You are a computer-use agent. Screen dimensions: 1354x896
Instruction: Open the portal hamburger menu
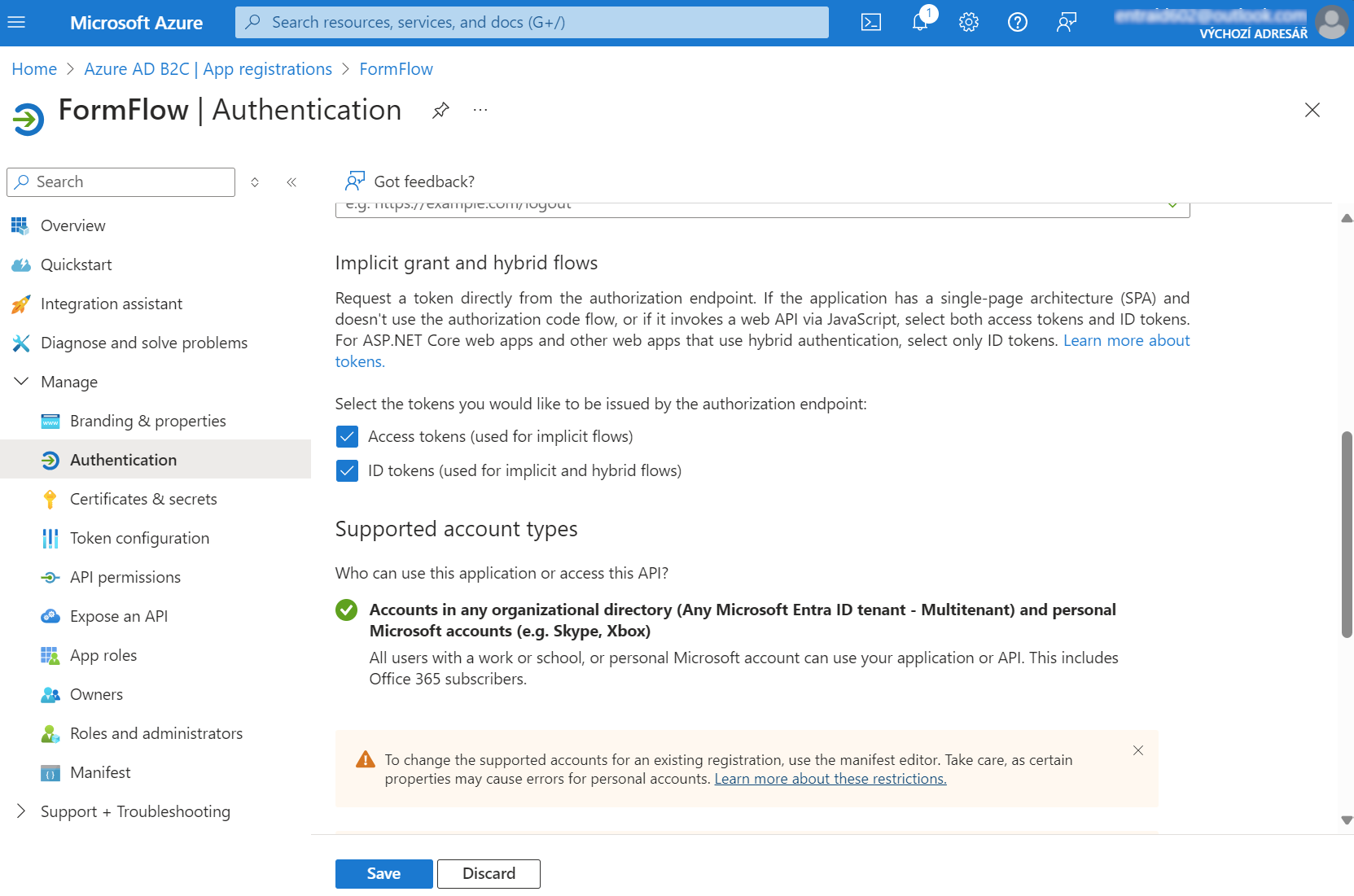[16, 22]
